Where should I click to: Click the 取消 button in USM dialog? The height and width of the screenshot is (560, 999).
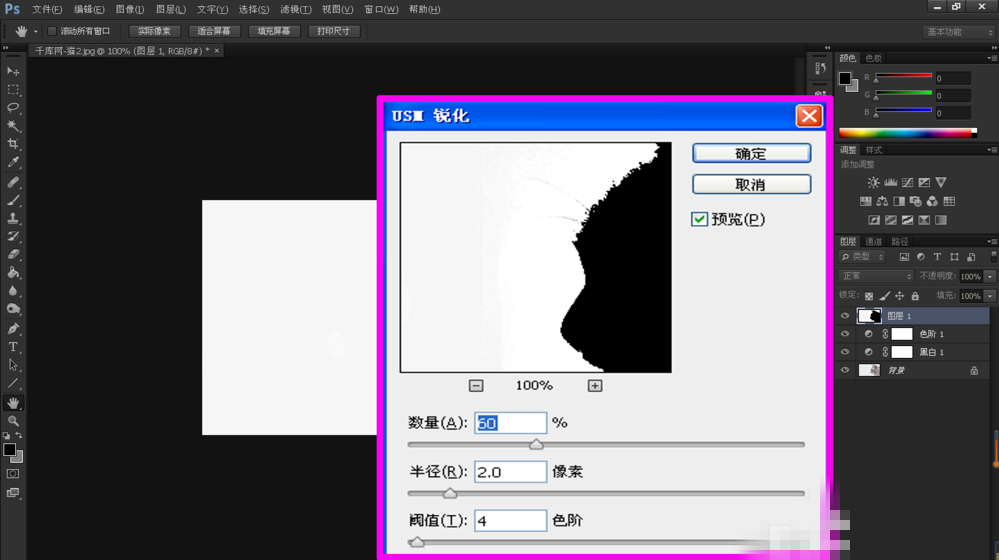[751, 185]
